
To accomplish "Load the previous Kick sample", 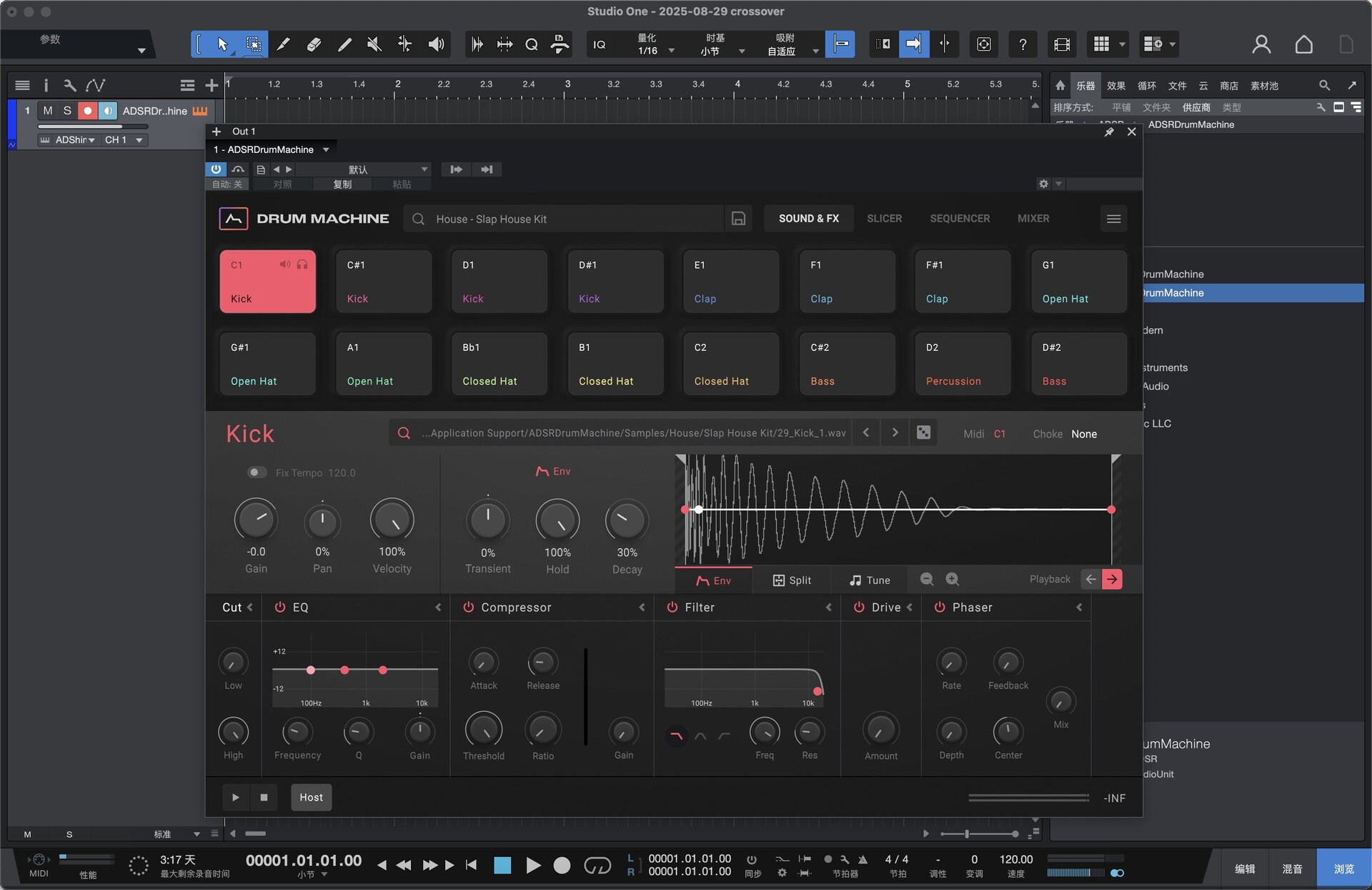I will (x=866, y=432).
